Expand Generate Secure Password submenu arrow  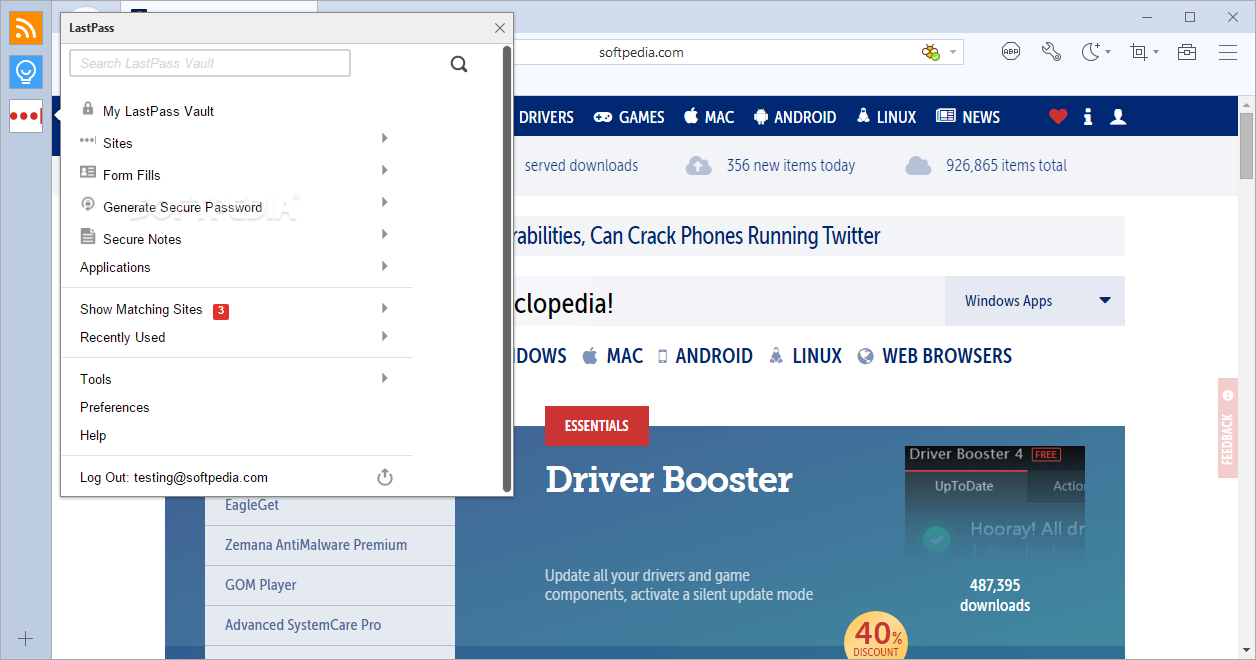[385, 202]
